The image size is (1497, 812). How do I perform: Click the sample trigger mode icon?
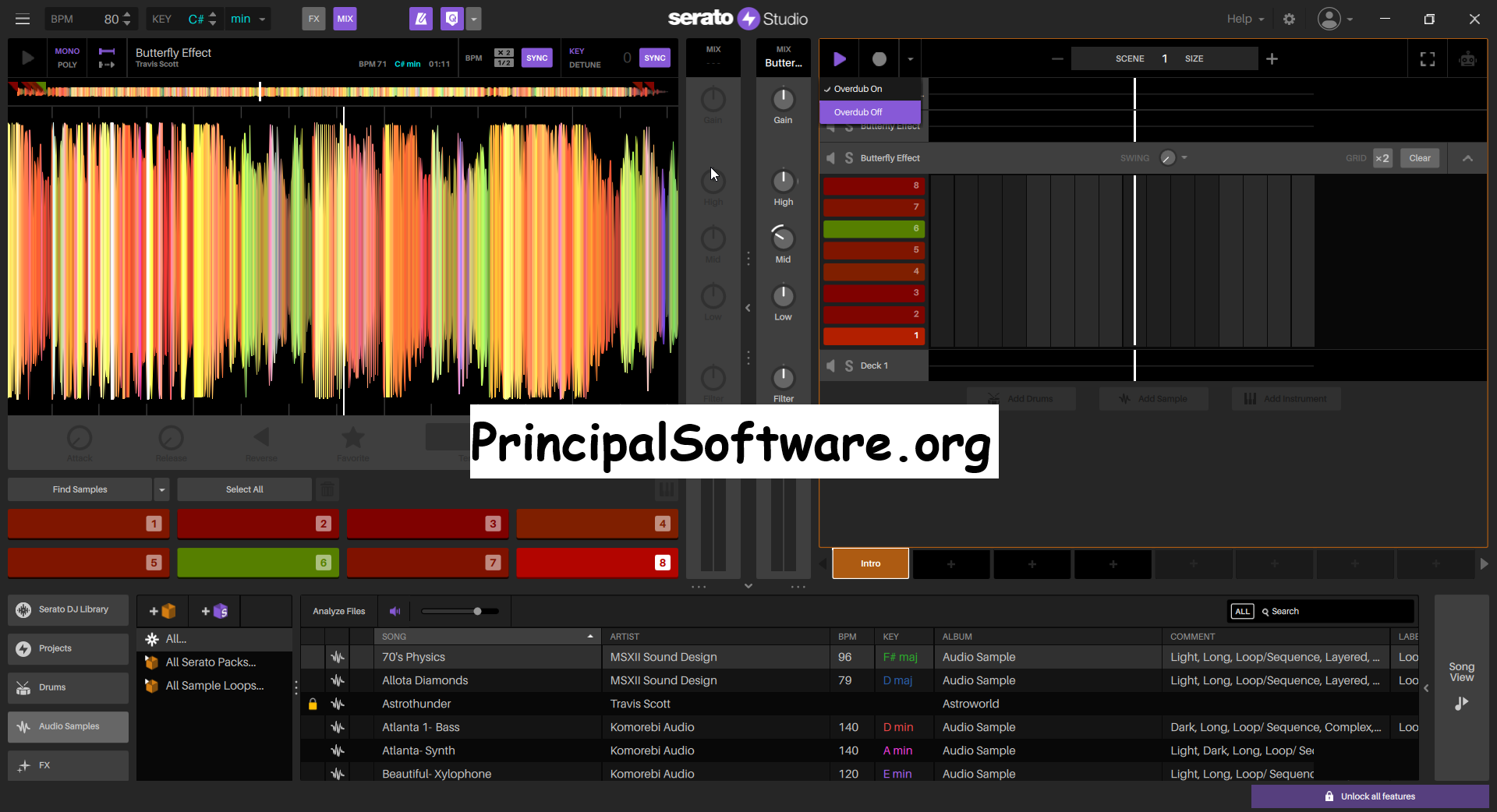pos(107,58)
